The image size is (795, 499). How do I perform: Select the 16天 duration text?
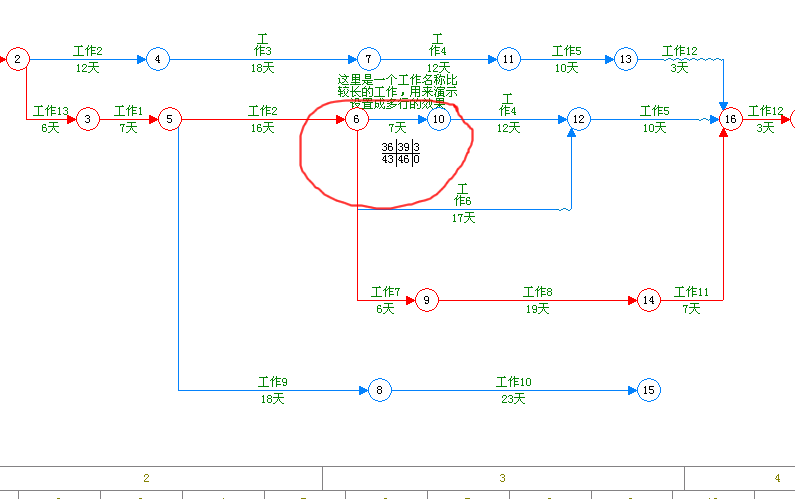pyautogui.click(x=263, y=128)
